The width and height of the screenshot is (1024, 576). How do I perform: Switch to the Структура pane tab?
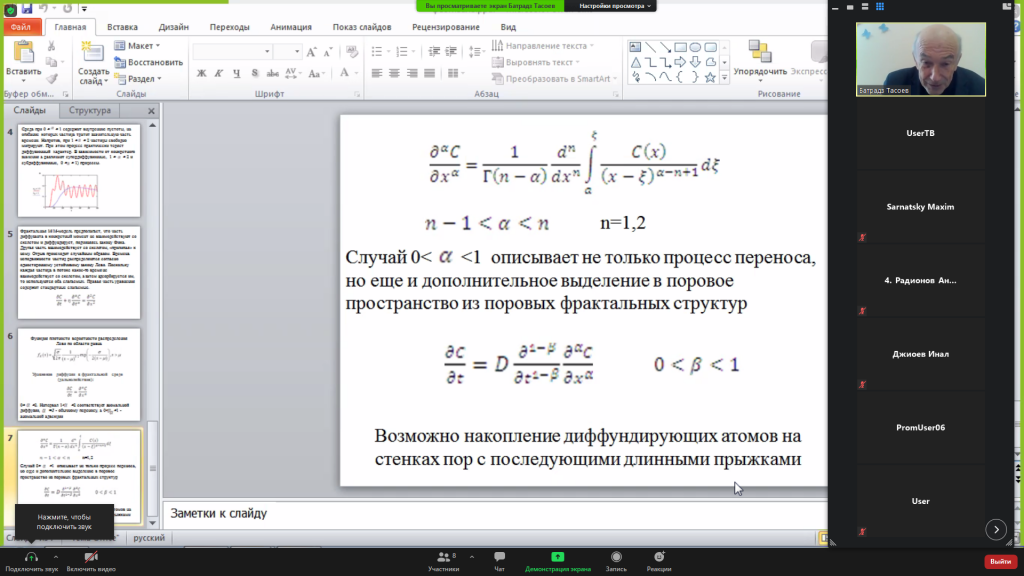coord(90,110)
